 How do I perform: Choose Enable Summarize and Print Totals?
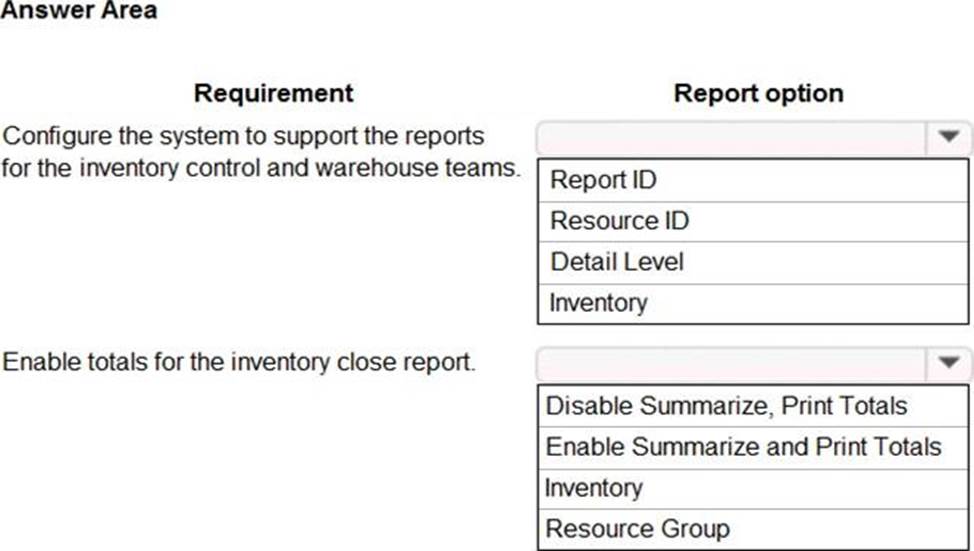pyautogui.click(x=743, y=447)
